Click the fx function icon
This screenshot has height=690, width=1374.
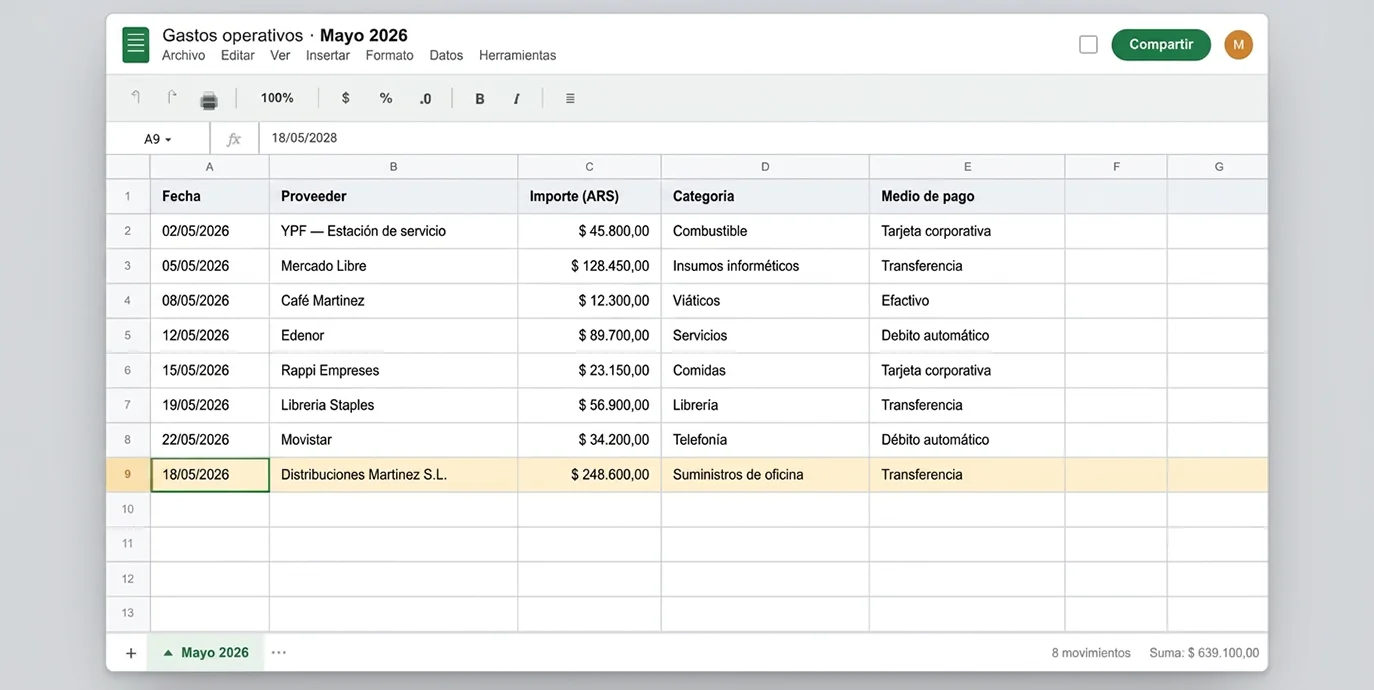coord(234,139)
